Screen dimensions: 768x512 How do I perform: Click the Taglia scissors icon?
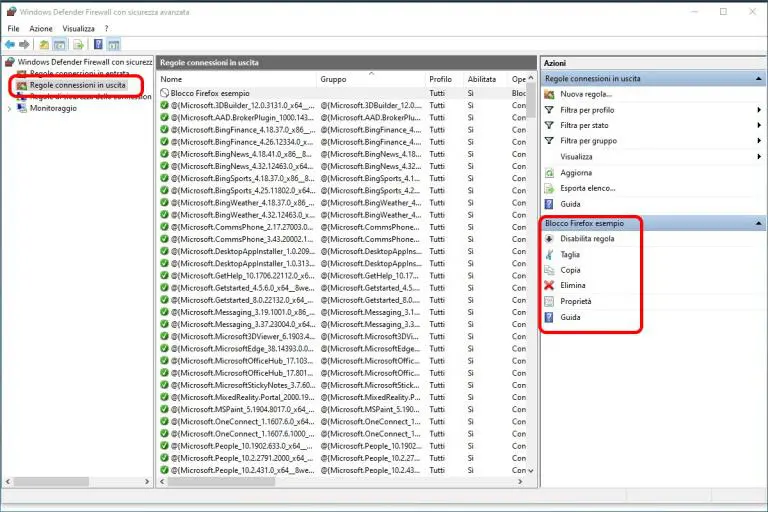coord(550,254)
